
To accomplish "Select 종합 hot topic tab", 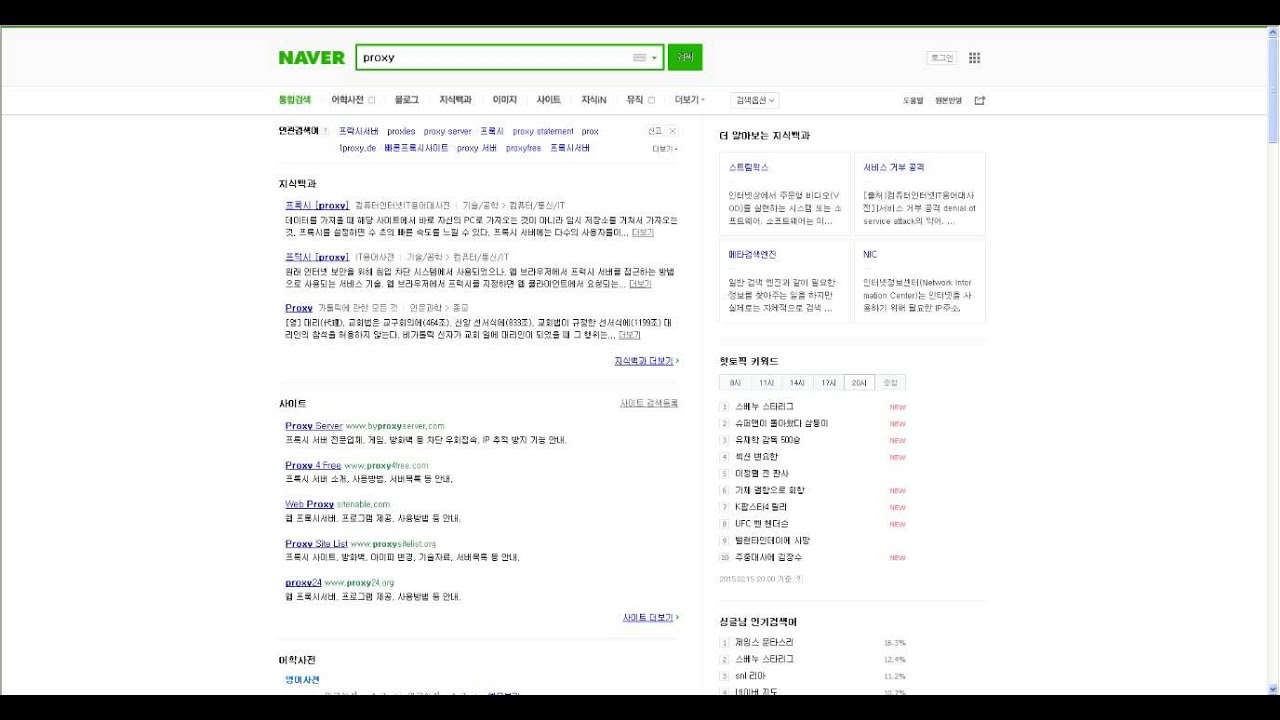I will click(x=890, y=383).
